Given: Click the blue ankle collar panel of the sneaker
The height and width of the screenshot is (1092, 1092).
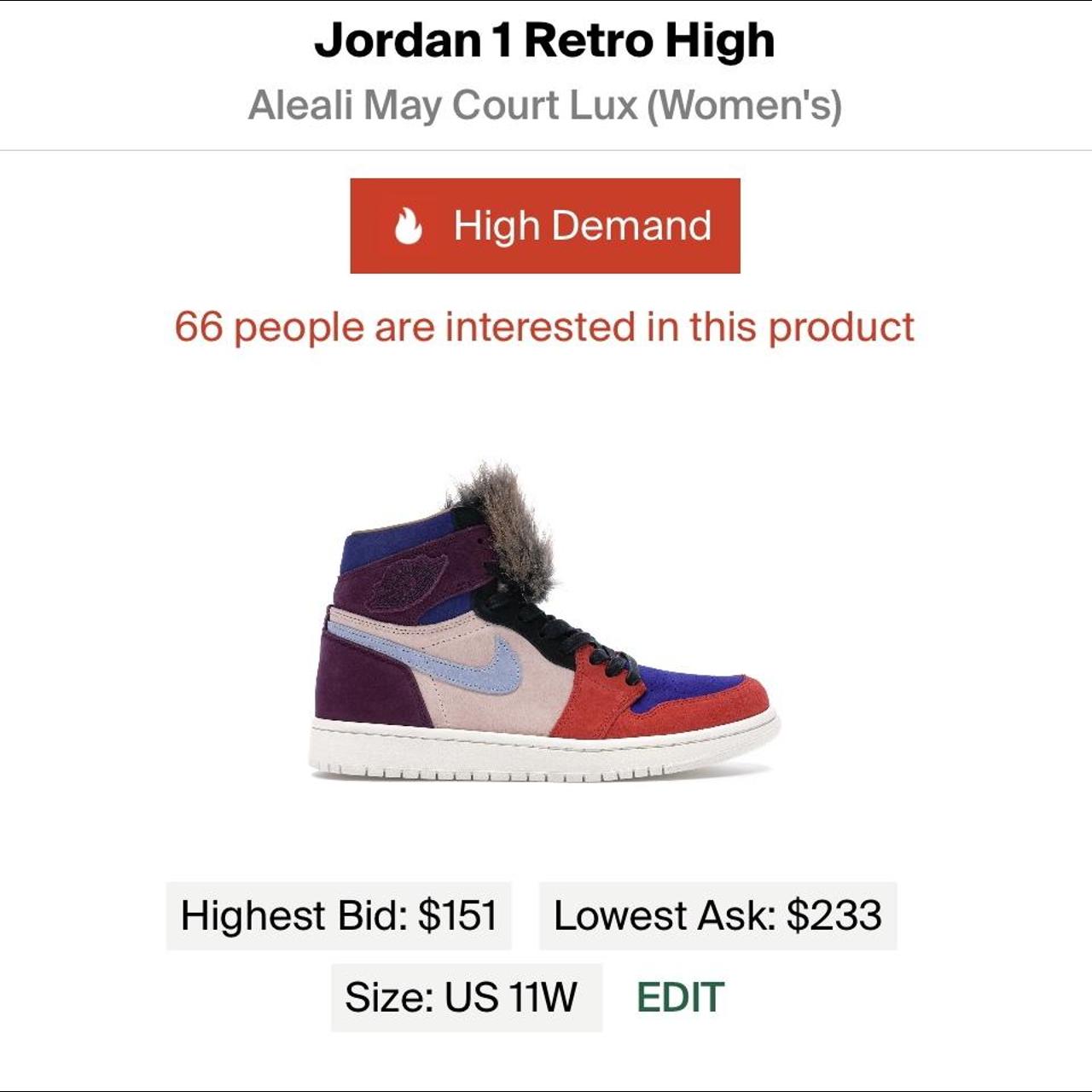Looking at the screenshot, I should tap(388, 542).
